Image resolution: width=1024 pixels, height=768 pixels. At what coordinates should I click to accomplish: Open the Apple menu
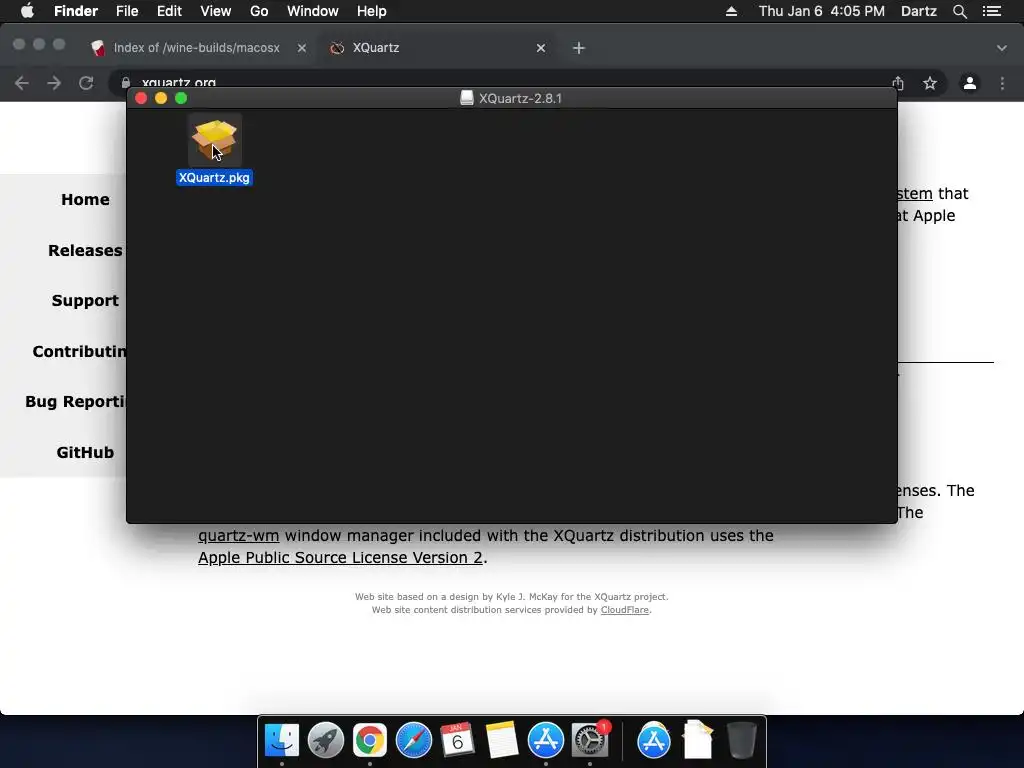(27, 11)
